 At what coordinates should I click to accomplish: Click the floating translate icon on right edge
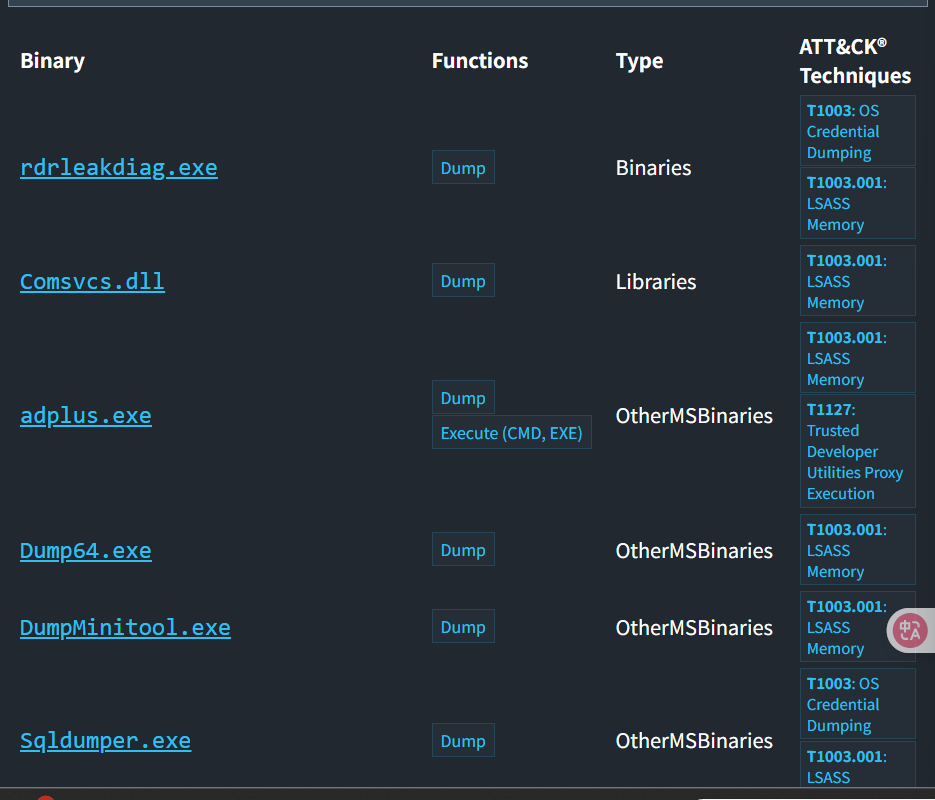pyautogui.click(x=911, y=630)
